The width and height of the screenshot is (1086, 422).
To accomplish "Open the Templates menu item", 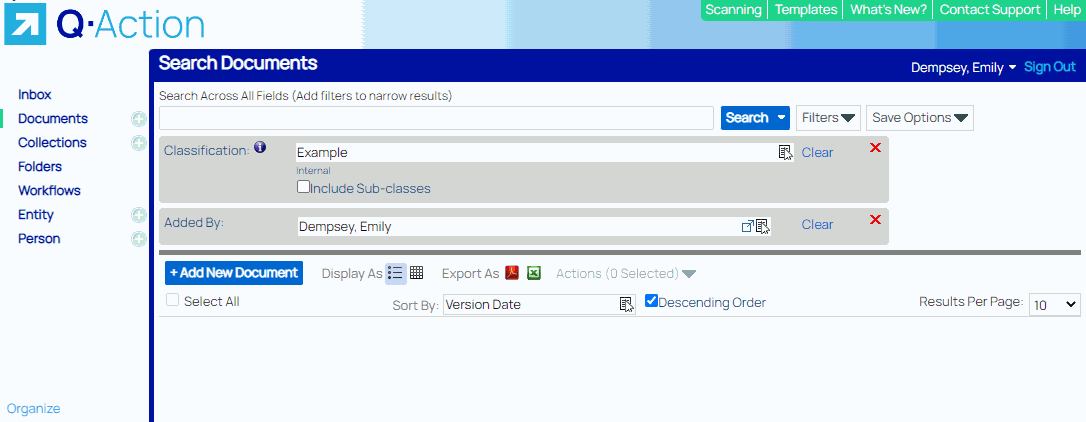I will pos(806,10).
